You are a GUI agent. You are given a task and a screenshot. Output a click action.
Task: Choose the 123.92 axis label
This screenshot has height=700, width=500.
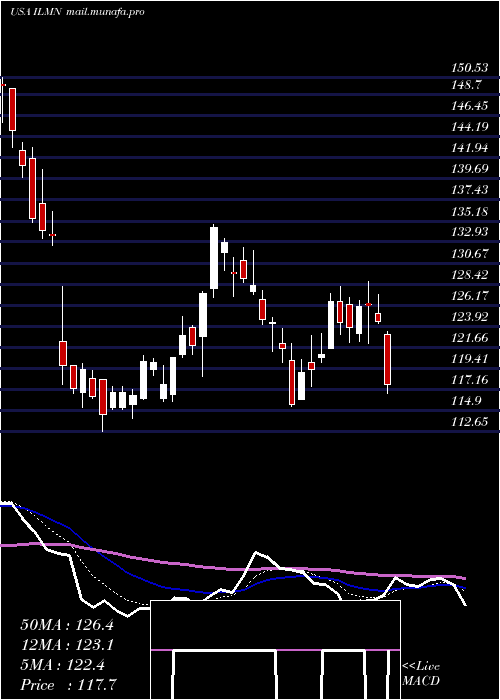pos(469,317)
